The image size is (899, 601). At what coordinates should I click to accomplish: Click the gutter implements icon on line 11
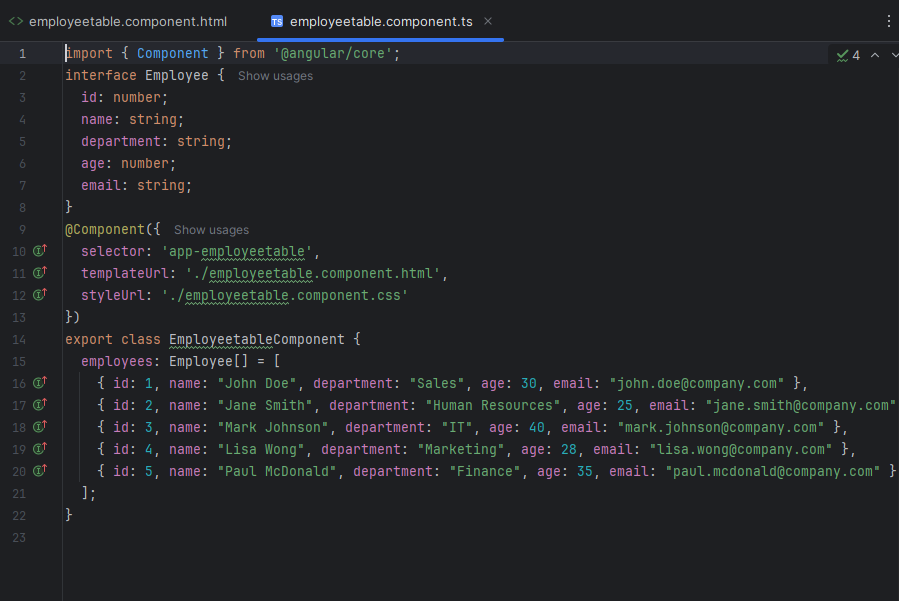pyautogui.click(x=40, y=272)
